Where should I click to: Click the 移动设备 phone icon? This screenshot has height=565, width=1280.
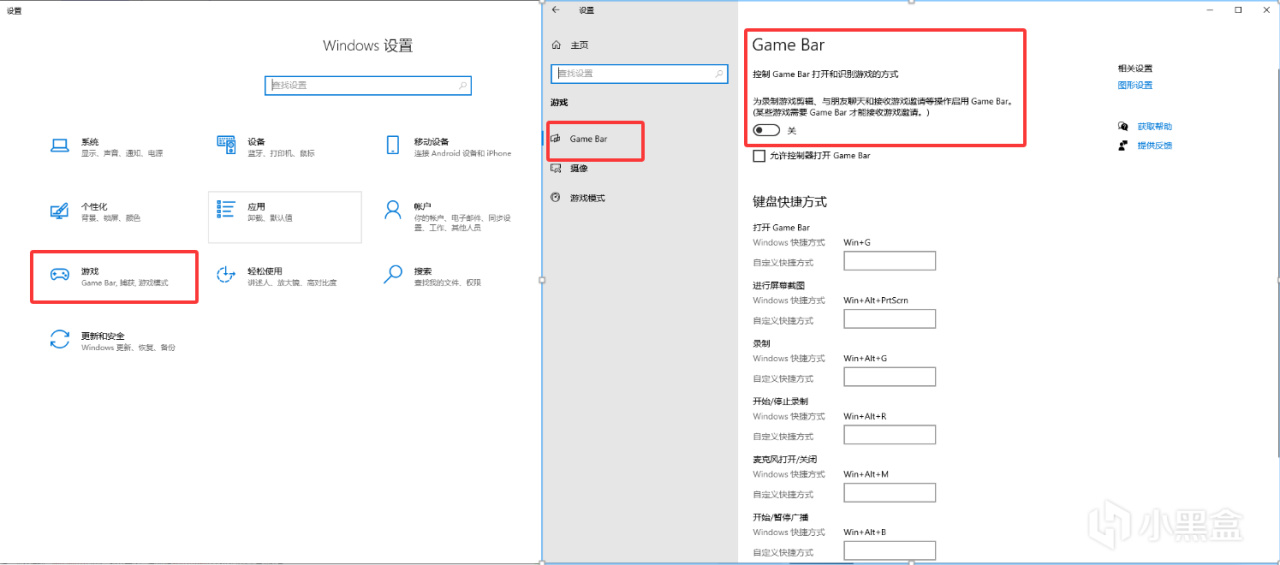pos(393,146)
